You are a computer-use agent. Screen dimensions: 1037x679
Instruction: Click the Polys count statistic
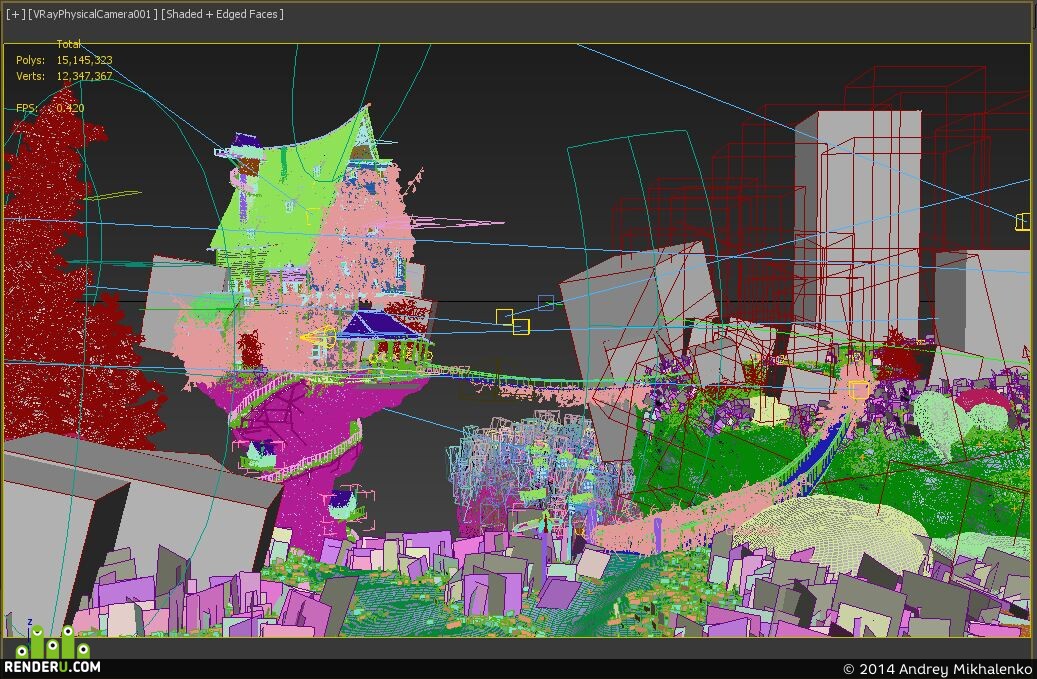coord(64,60)
